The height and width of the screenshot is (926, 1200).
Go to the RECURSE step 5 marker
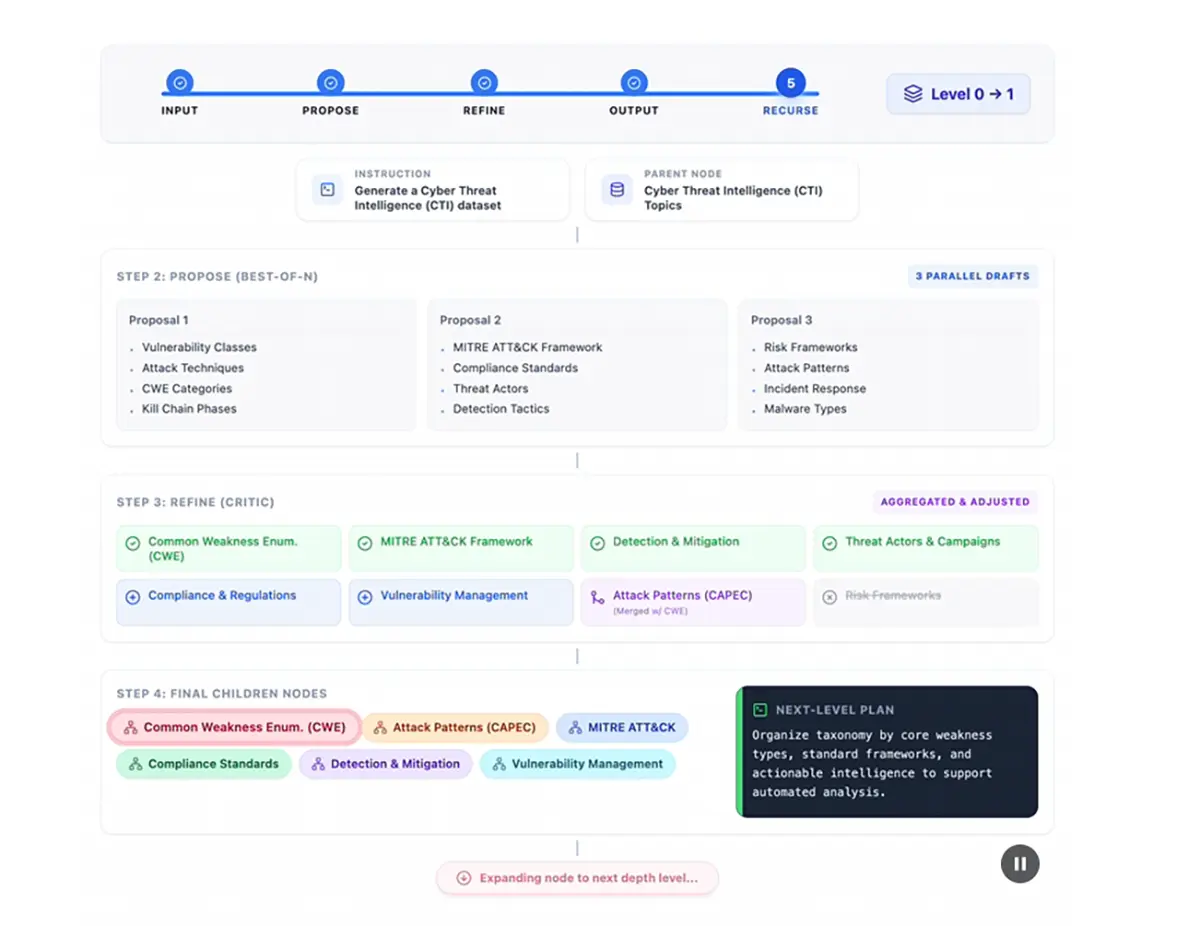click(790, 83)
